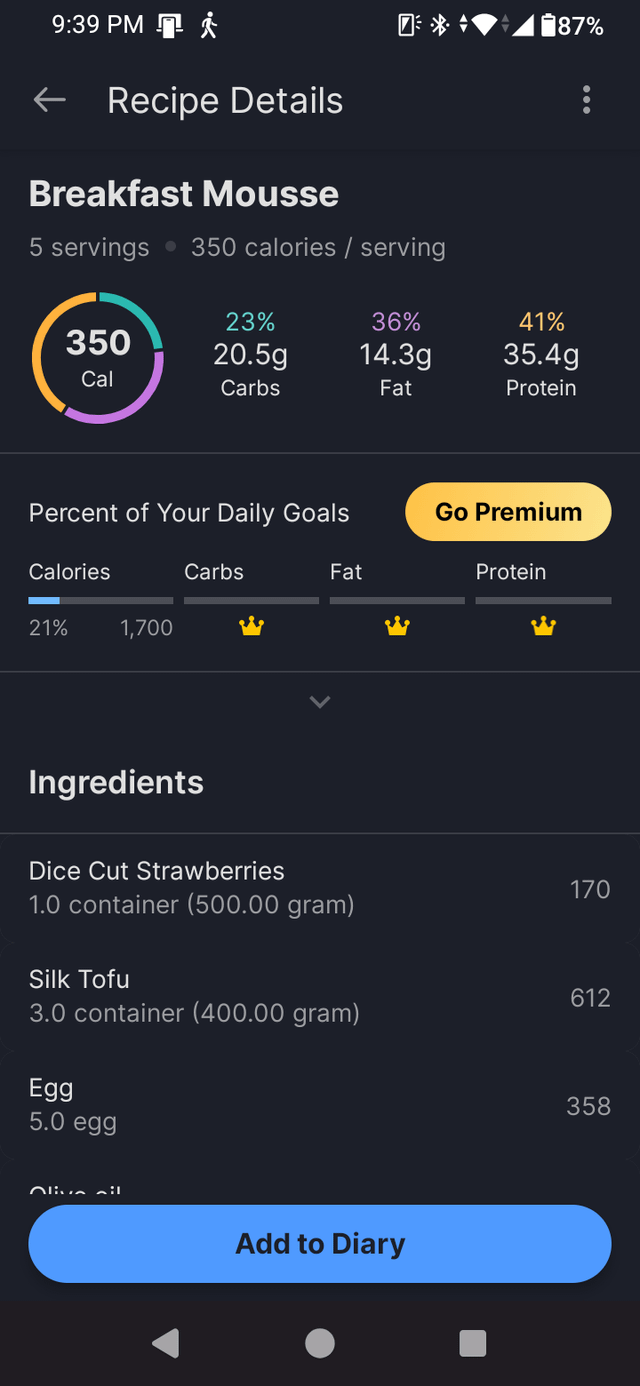Tap the back arrow icon
The image size is (640, 1386).
pos(49,100)
